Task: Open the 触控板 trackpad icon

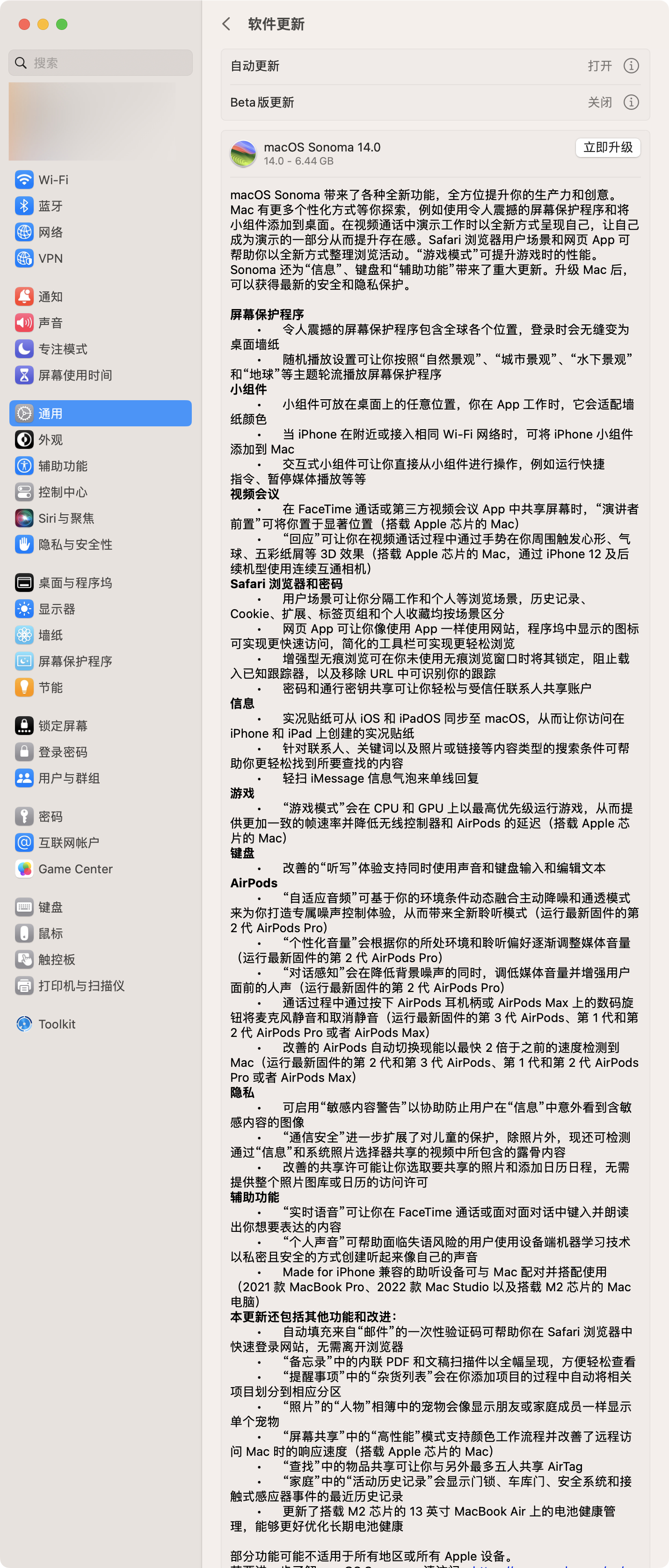Action: 24,959
